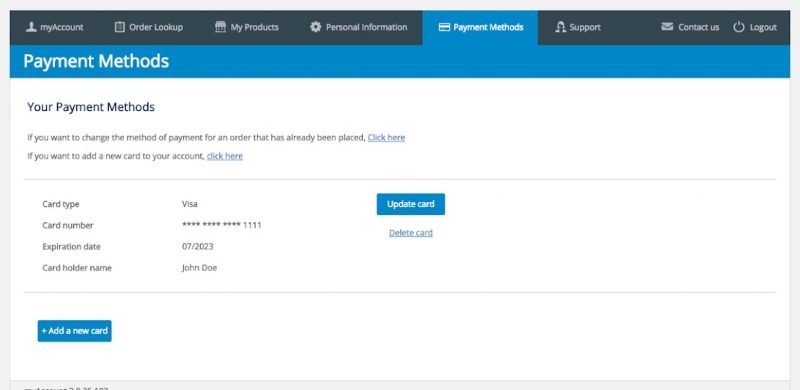Click the Logout power icon
The width and height of the screenshot is (800, 390).
pyautogui.click(x=739, y=27)
